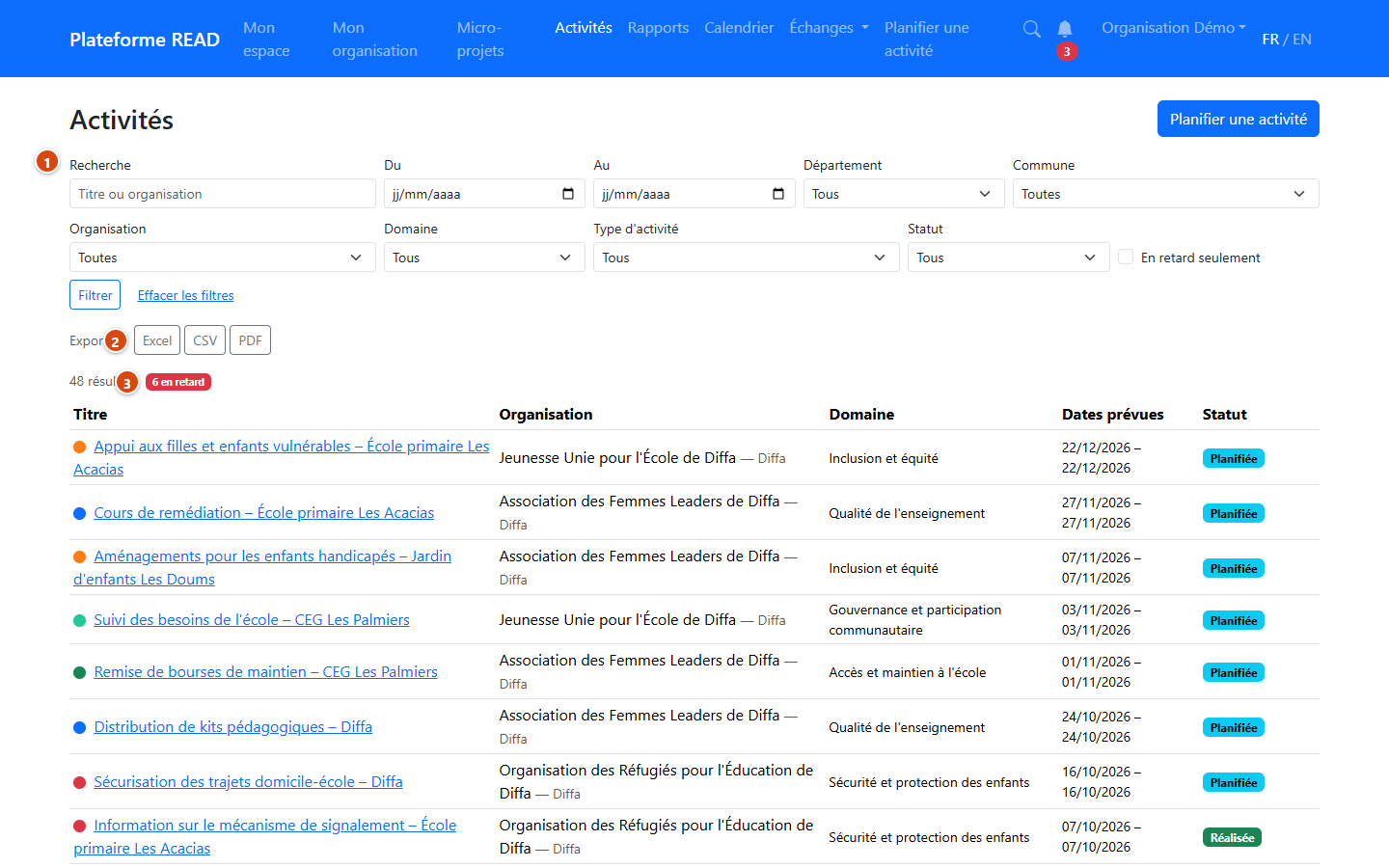Open Remise de bourses de maintien activity

pyautogui.click(x=265, y=671)
